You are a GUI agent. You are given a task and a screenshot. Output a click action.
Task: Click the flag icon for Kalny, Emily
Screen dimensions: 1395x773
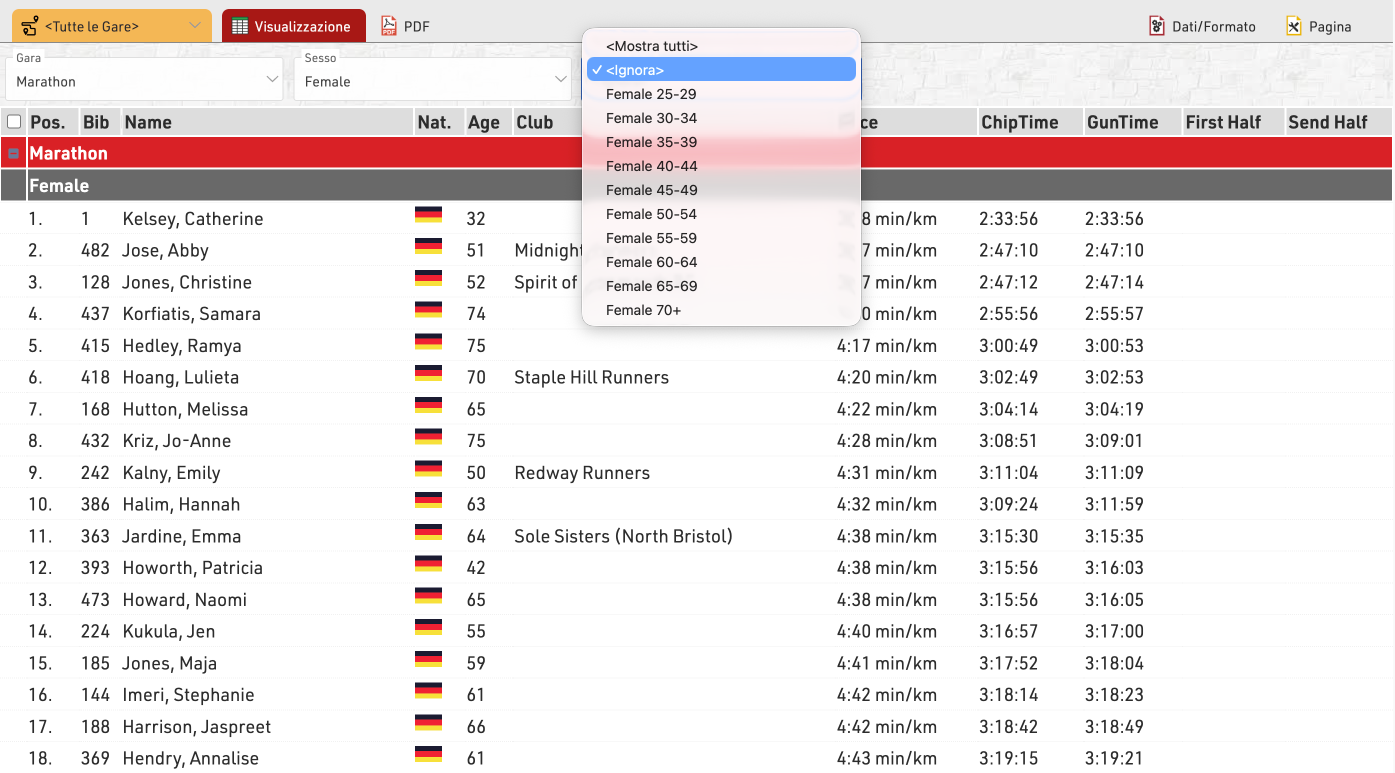pos(428,469)
